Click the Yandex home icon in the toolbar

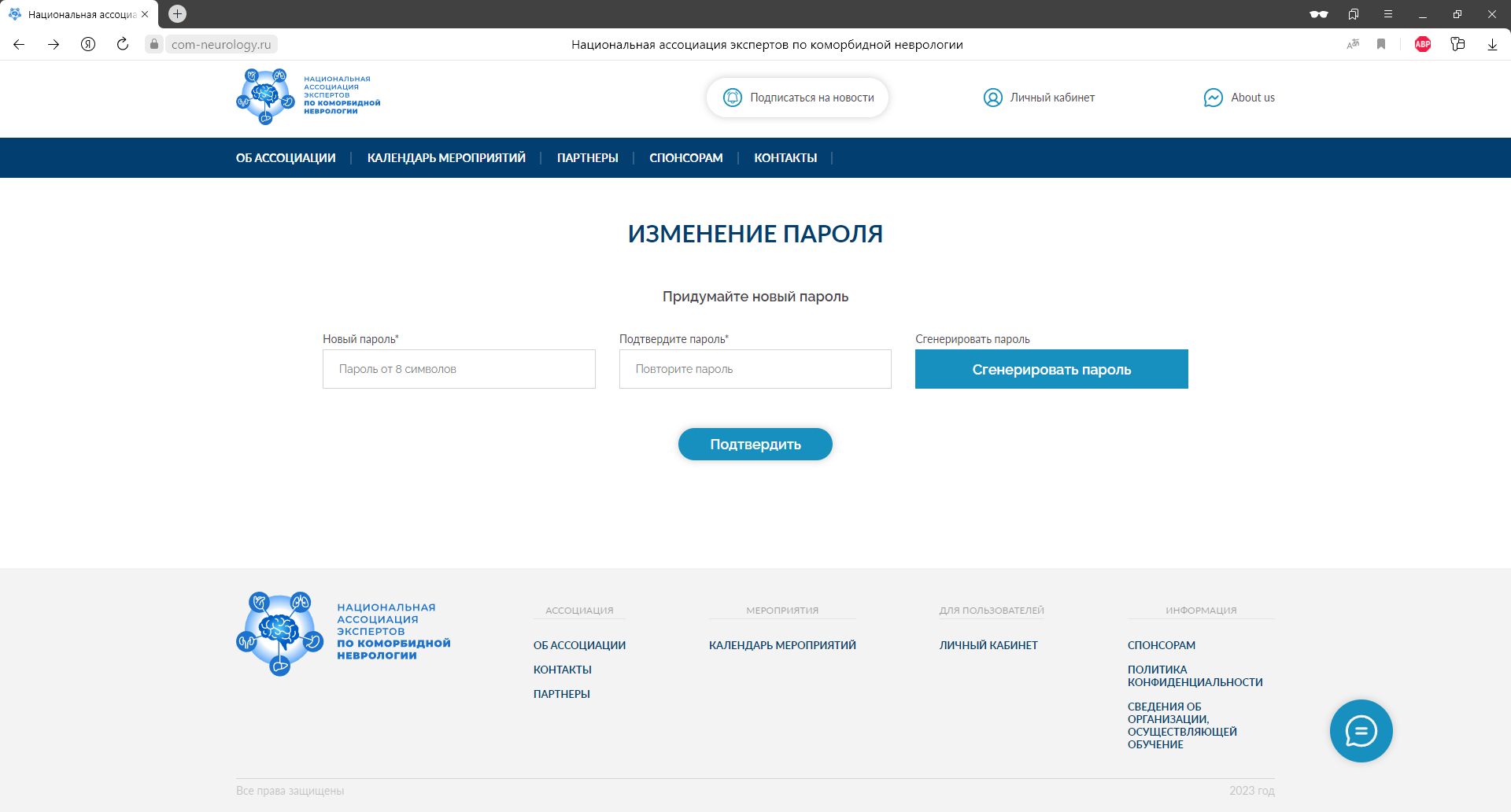[88, 44]
